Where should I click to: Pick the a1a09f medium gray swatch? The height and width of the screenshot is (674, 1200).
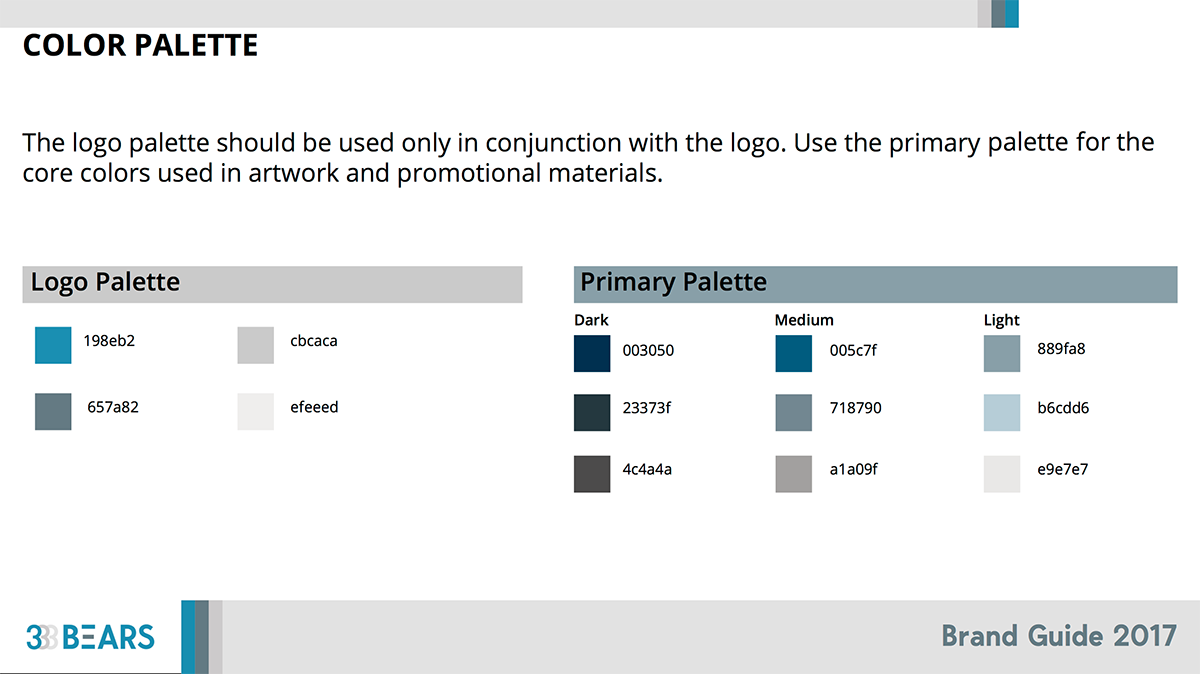click(794, 474)
